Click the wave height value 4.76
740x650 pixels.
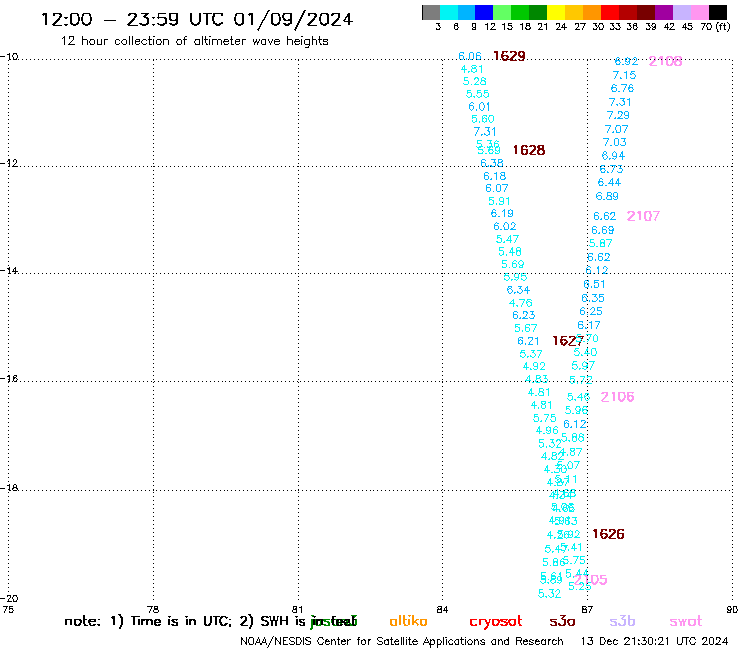(521, 303)
